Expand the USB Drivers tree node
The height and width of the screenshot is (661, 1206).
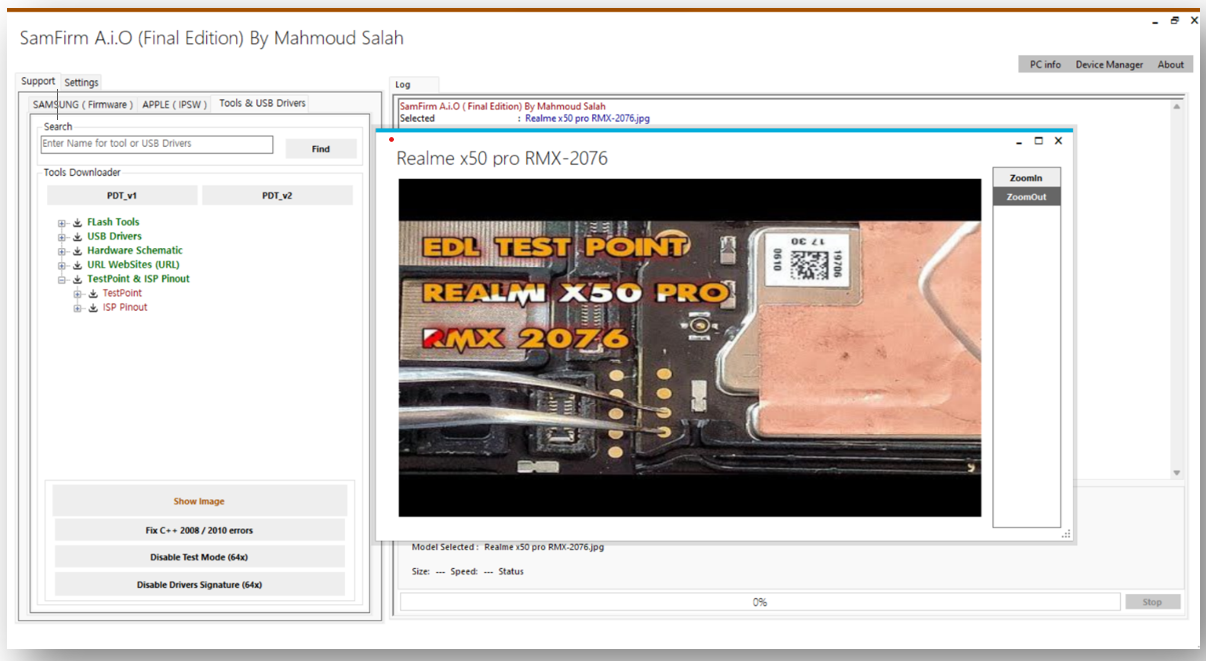(62, 237)
